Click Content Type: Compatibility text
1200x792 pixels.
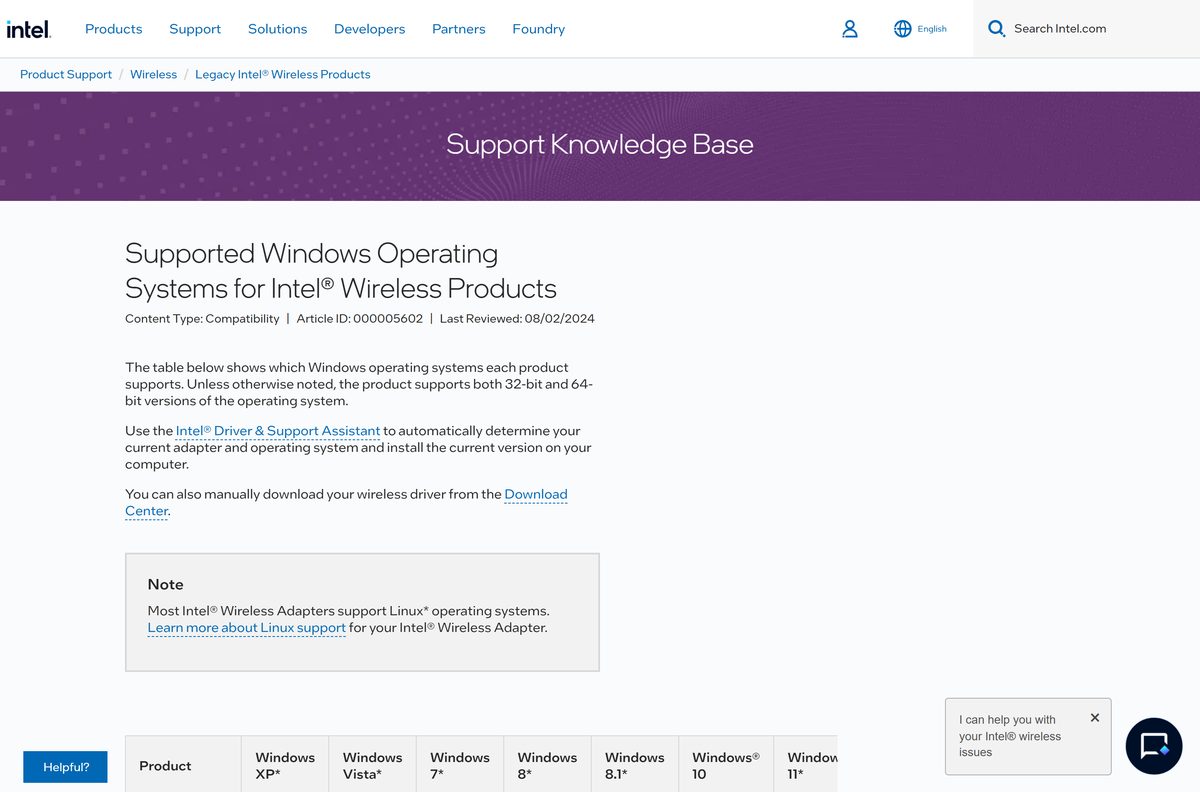(202, 319)
